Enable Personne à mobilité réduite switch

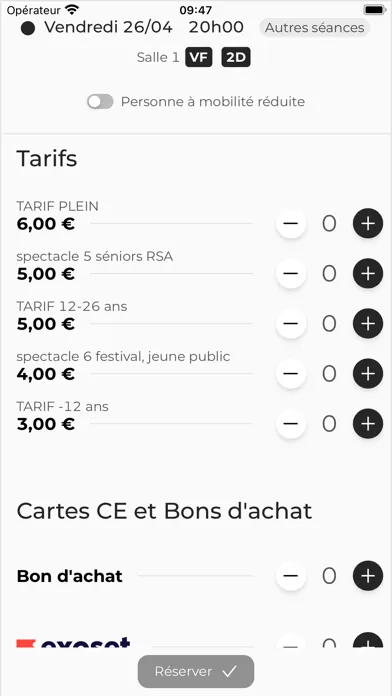100,102
